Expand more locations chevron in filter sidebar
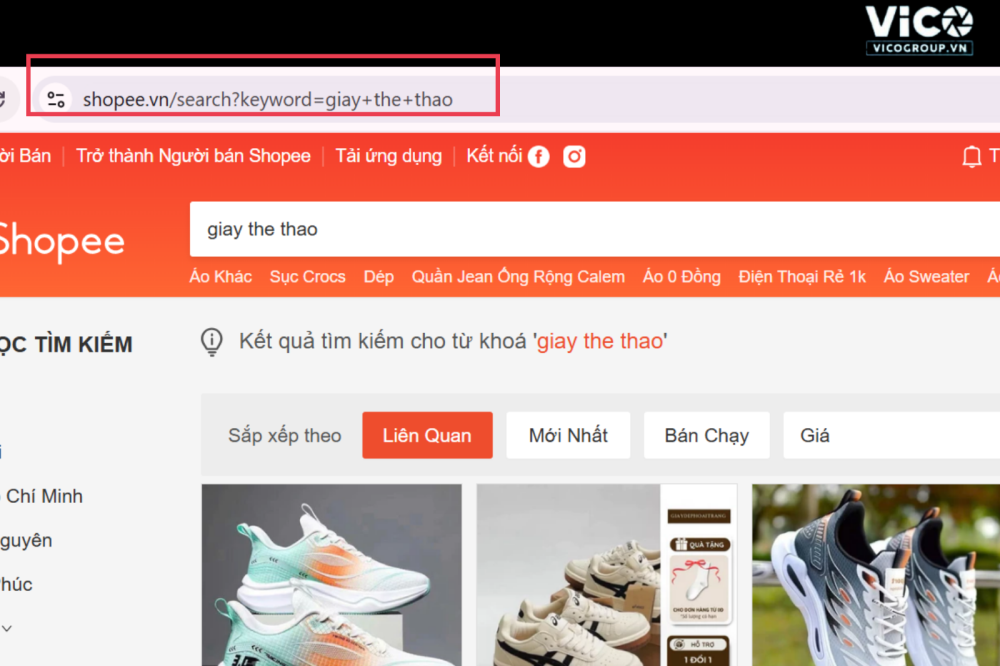The width and height of the screenshot is (1000, 666). click(7, 628)
